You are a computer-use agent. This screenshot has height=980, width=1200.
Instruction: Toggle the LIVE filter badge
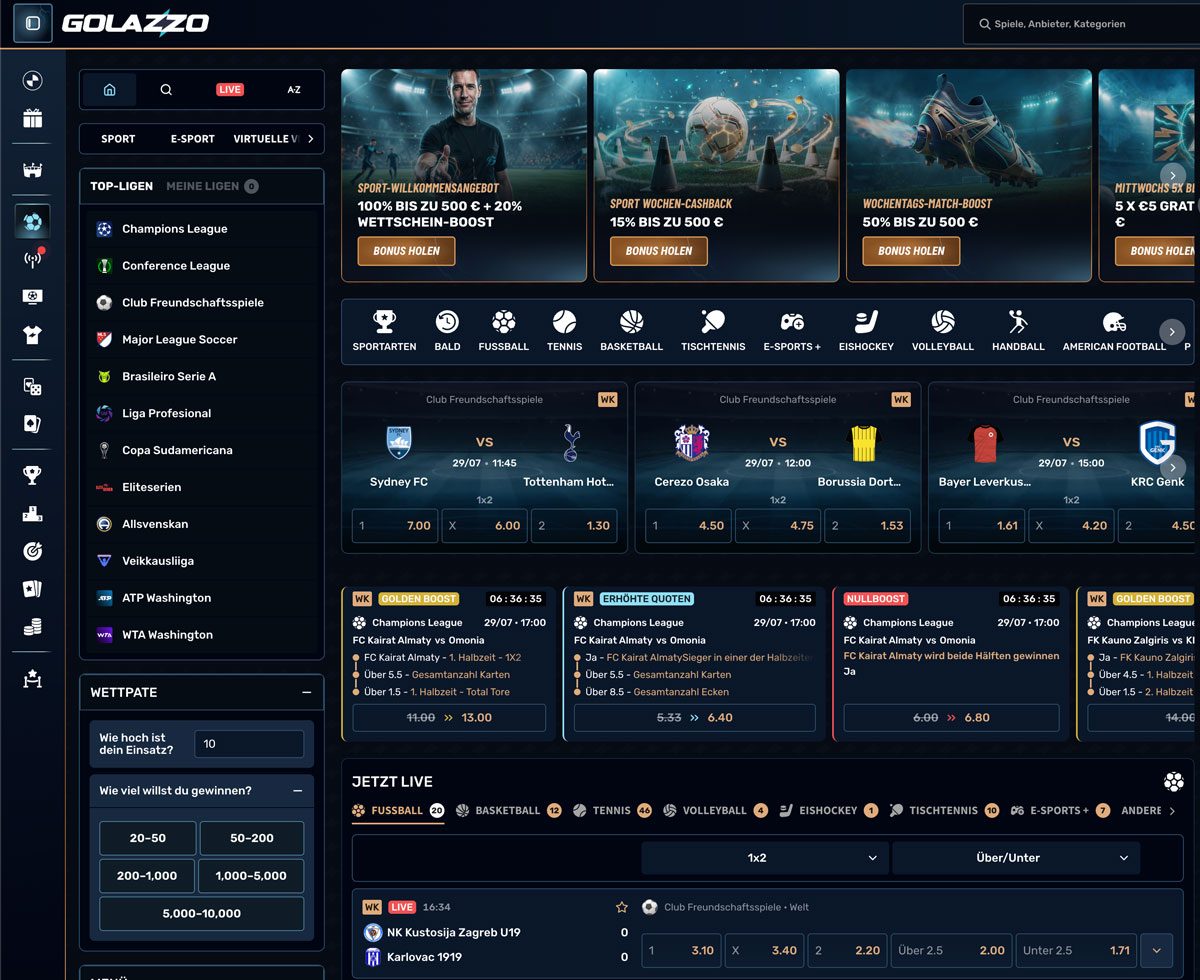[x=230, y=89]
